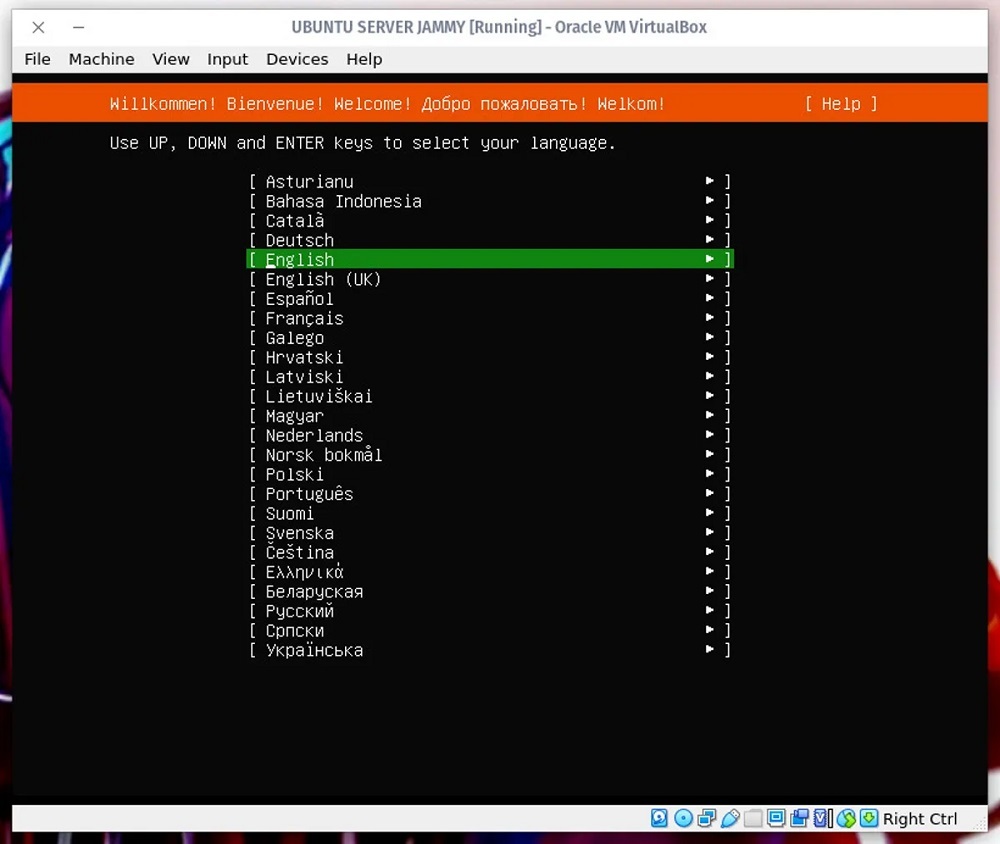This screenshot has height=844, width=1000.
Task: Select Čeština language entry
Action: pos(490,552)
